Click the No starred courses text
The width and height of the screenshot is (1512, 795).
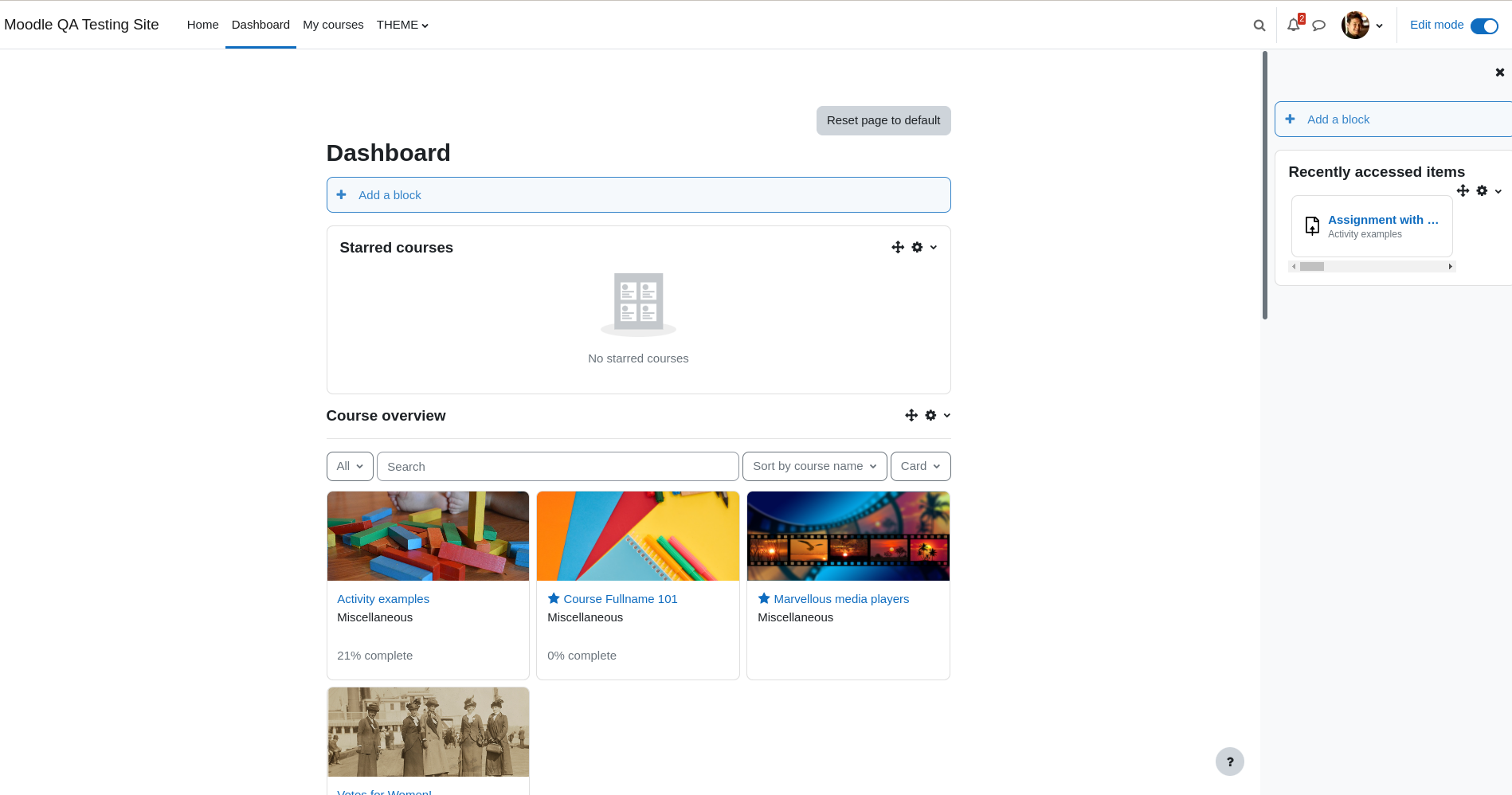638,358
